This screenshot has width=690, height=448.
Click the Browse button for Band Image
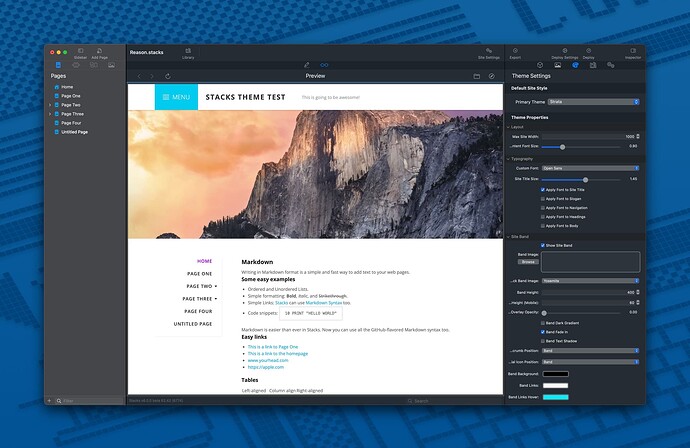[528, 262]
